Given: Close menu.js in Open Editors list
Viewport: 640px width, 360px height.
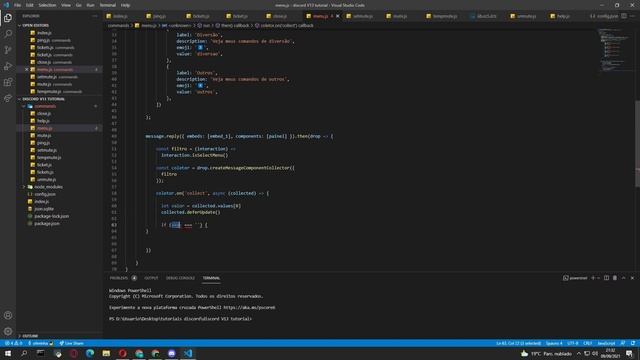Looking at the screenshot, I should pyautogui.click(x=27, y=69).
